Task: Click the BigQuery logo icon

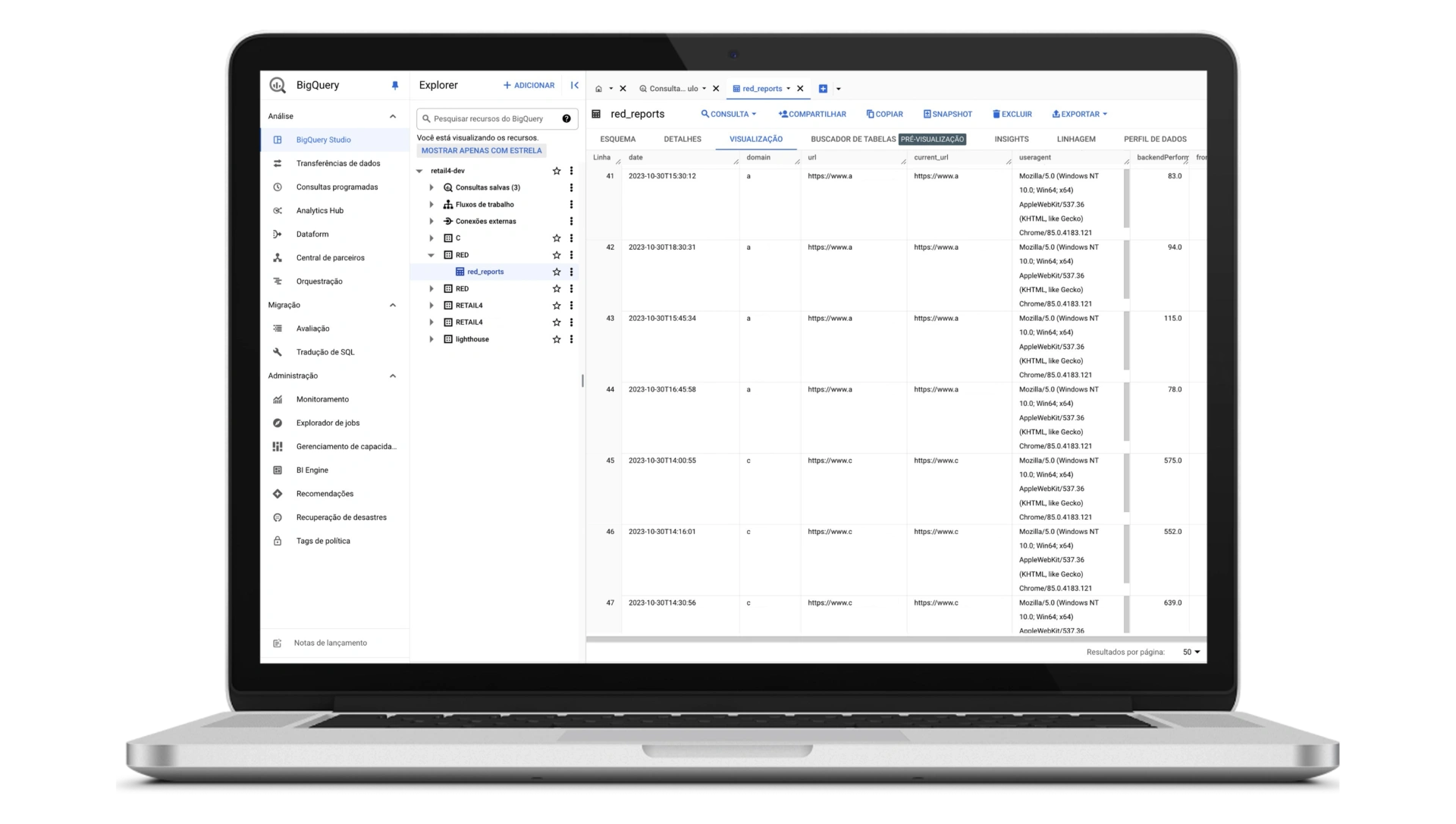Action: (x=278, y=85)
